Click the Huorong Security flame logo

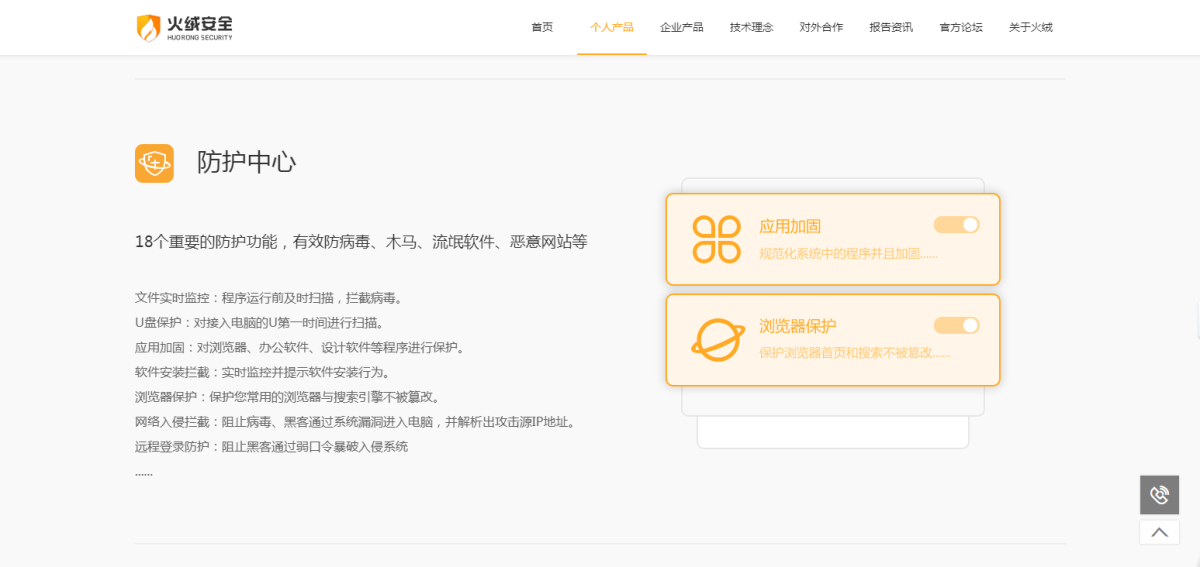click(149, 27)
